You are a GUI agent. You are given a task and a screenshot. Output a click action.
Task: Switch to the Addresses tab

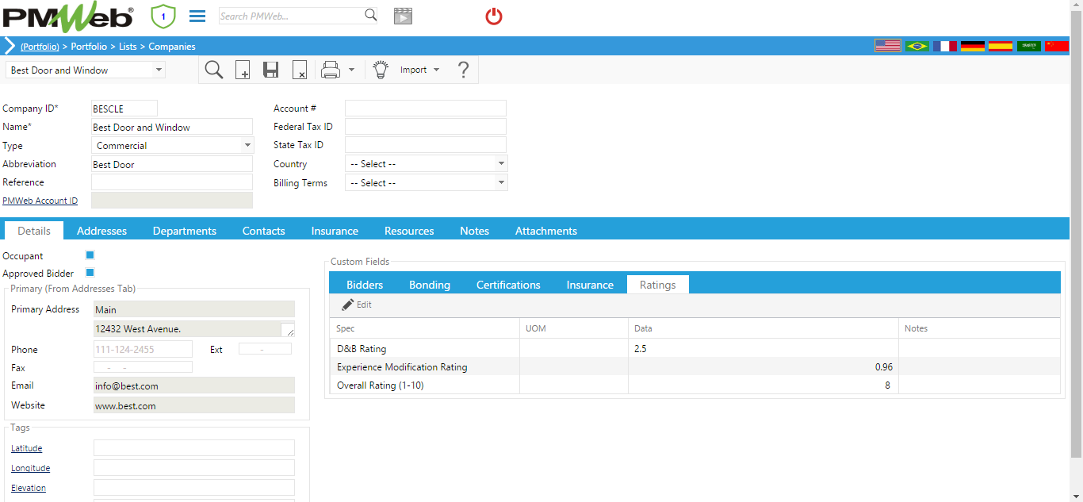coord(102,231)
